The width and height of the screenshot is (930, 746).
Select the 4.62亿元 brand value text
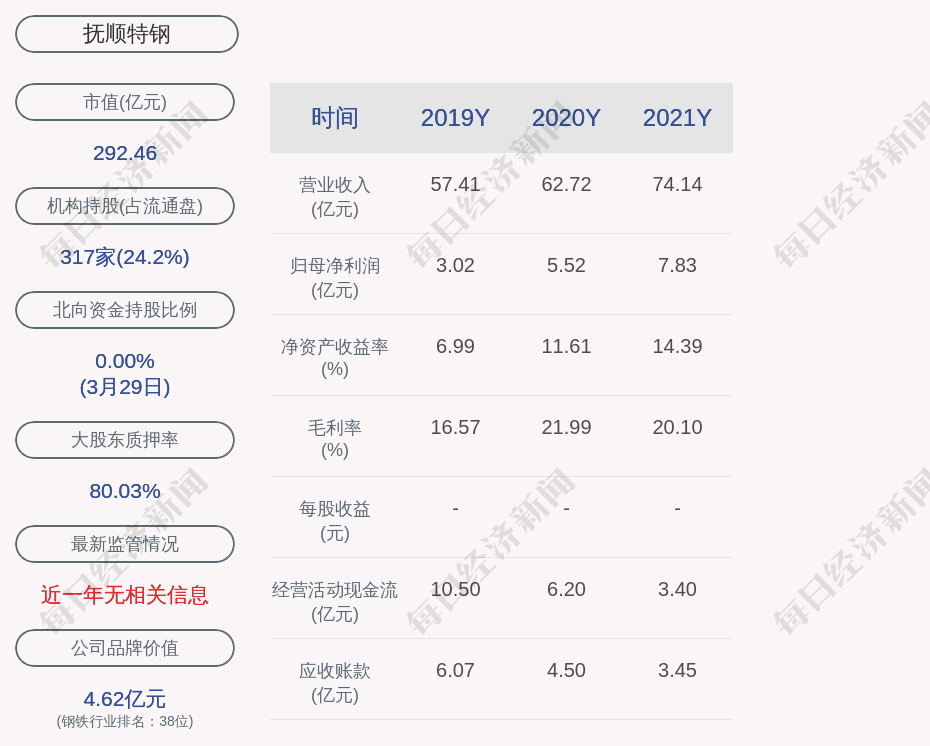pyautogui.click(x=125, y=699)
